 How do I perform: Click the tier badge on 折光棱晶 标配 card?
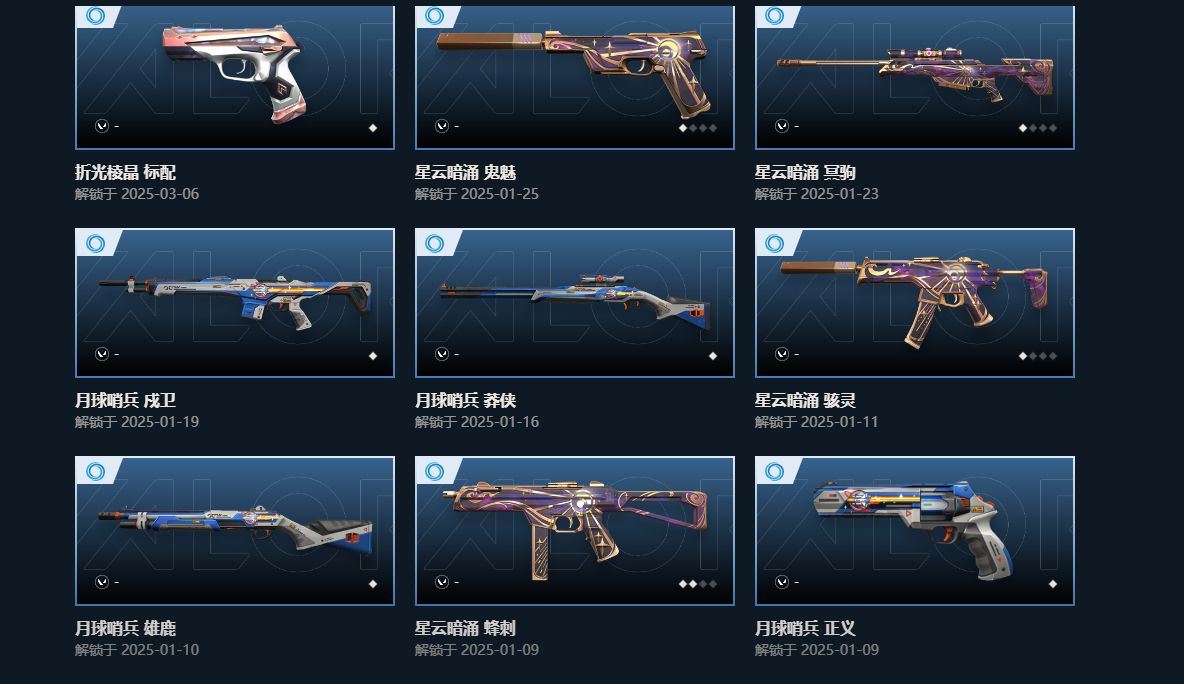point(95,16)
